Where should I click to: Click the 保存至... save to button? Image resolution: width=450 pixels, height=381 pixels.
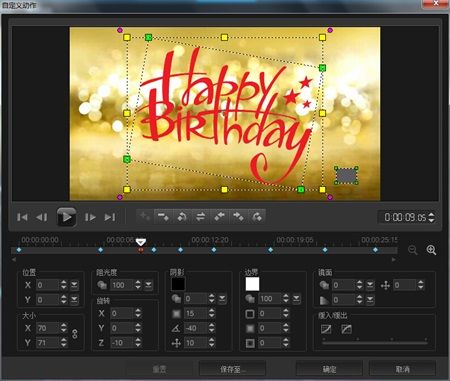232,369
